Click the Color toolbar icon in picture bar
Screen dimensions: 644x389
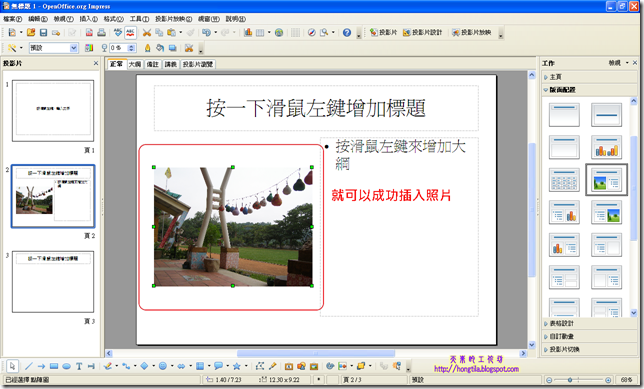pyautogui.click(x=89, y=48)
